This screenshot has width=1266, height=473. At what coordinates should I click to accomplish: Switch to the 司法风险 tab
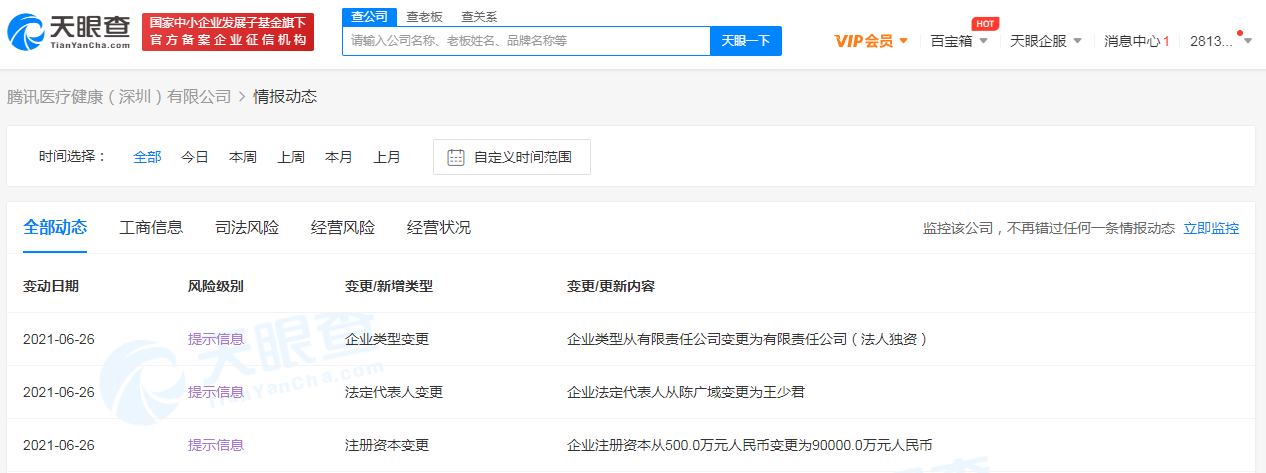click(x=247, y=227)
